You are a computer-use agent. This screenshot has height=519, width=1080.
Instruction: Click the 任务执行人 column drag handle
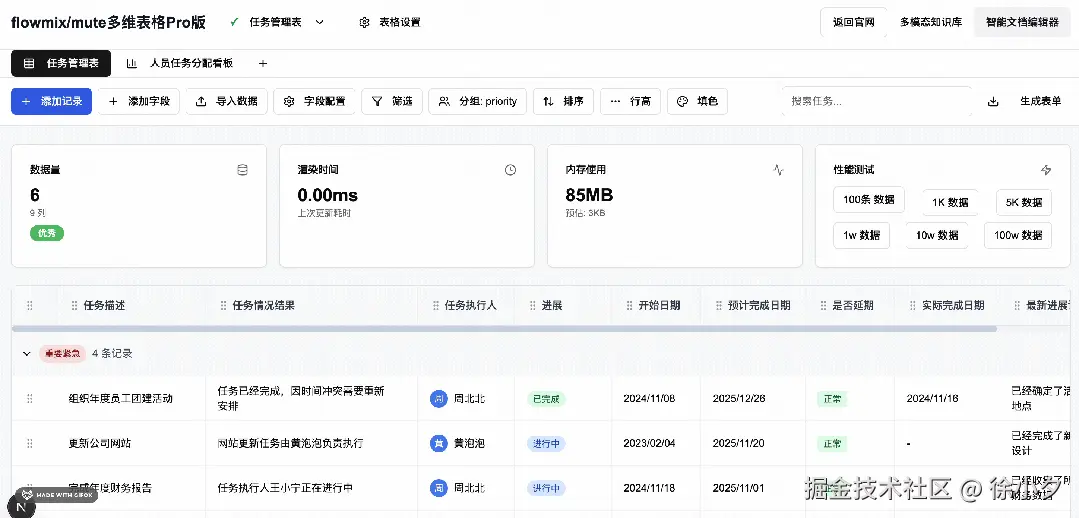[435, 306]
